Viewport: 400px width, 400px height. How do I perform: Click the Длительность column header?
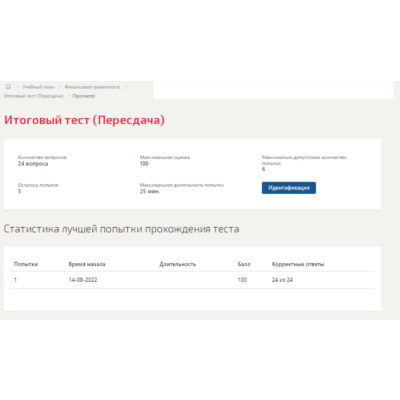click(x=178, y=264)
